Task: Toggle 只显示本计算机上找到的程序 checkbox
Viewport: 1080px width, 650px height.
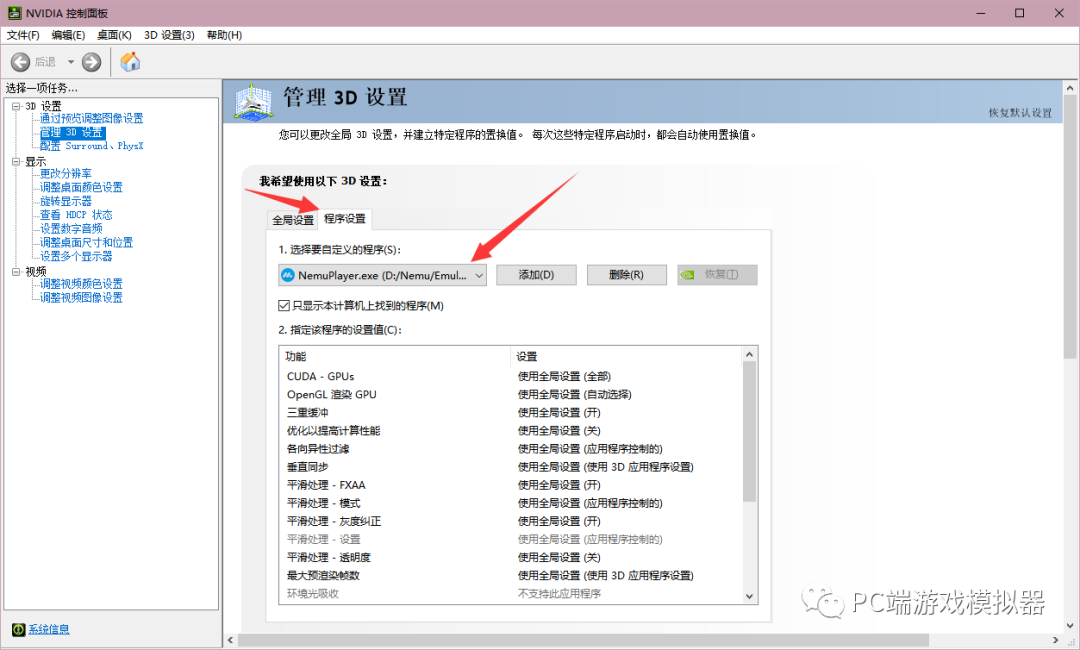Action: [x=284, y=305]
